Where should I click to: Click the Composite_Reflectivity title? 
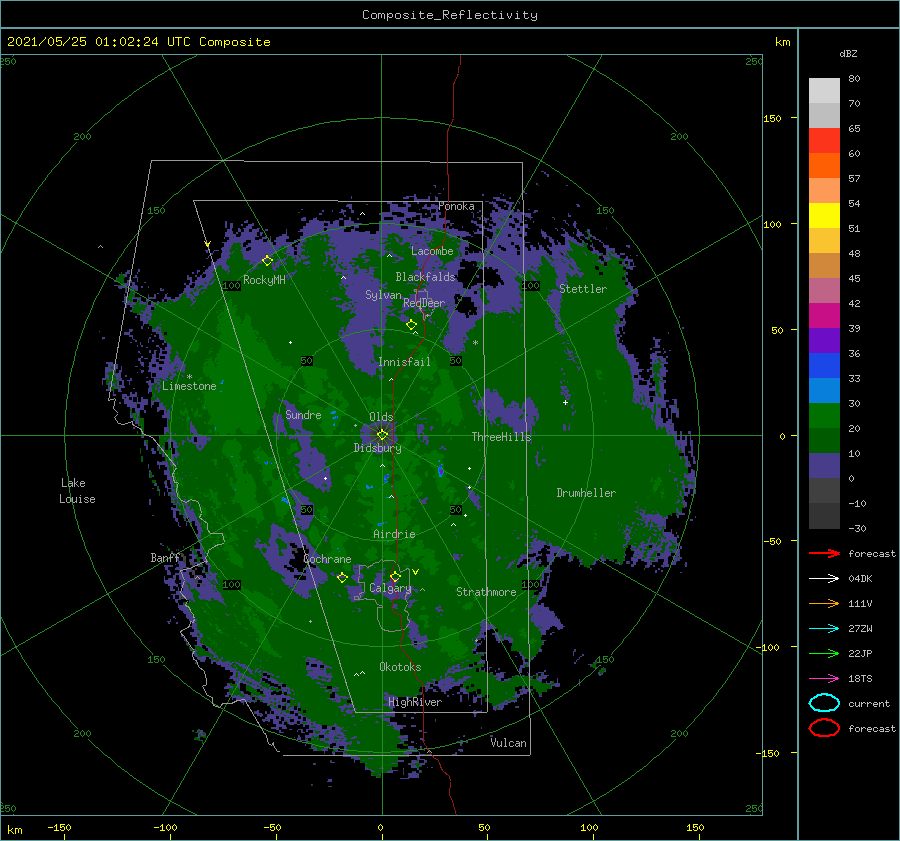coord(449,15)
